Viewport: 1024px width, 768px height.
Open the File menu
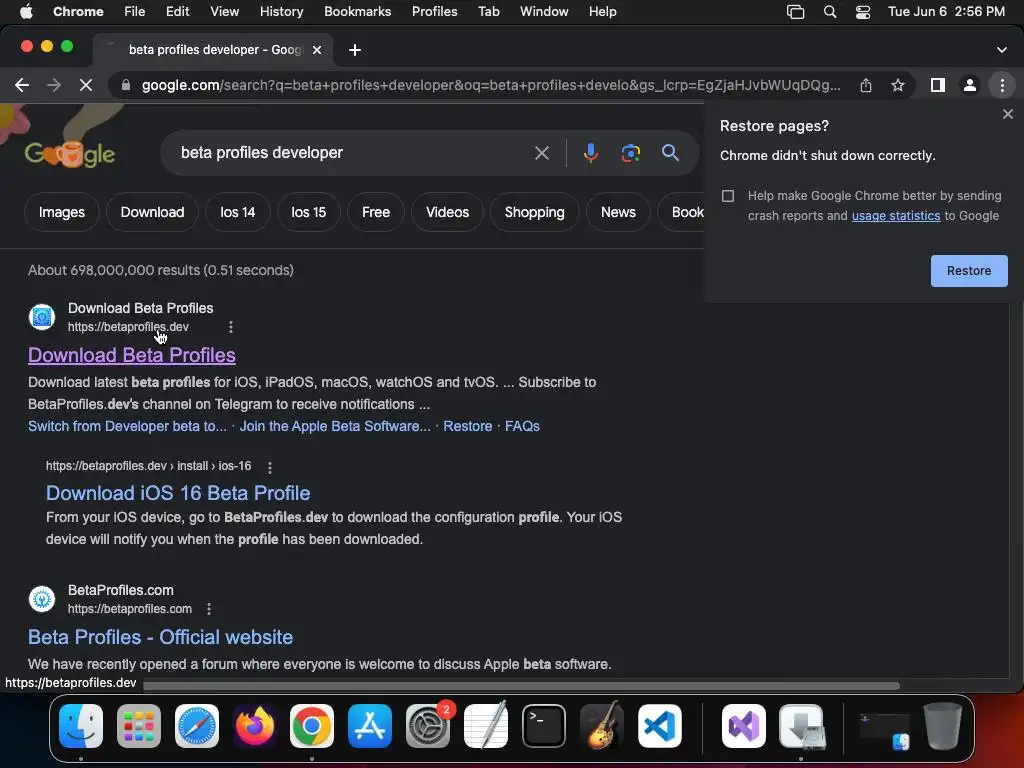(135, 11)
